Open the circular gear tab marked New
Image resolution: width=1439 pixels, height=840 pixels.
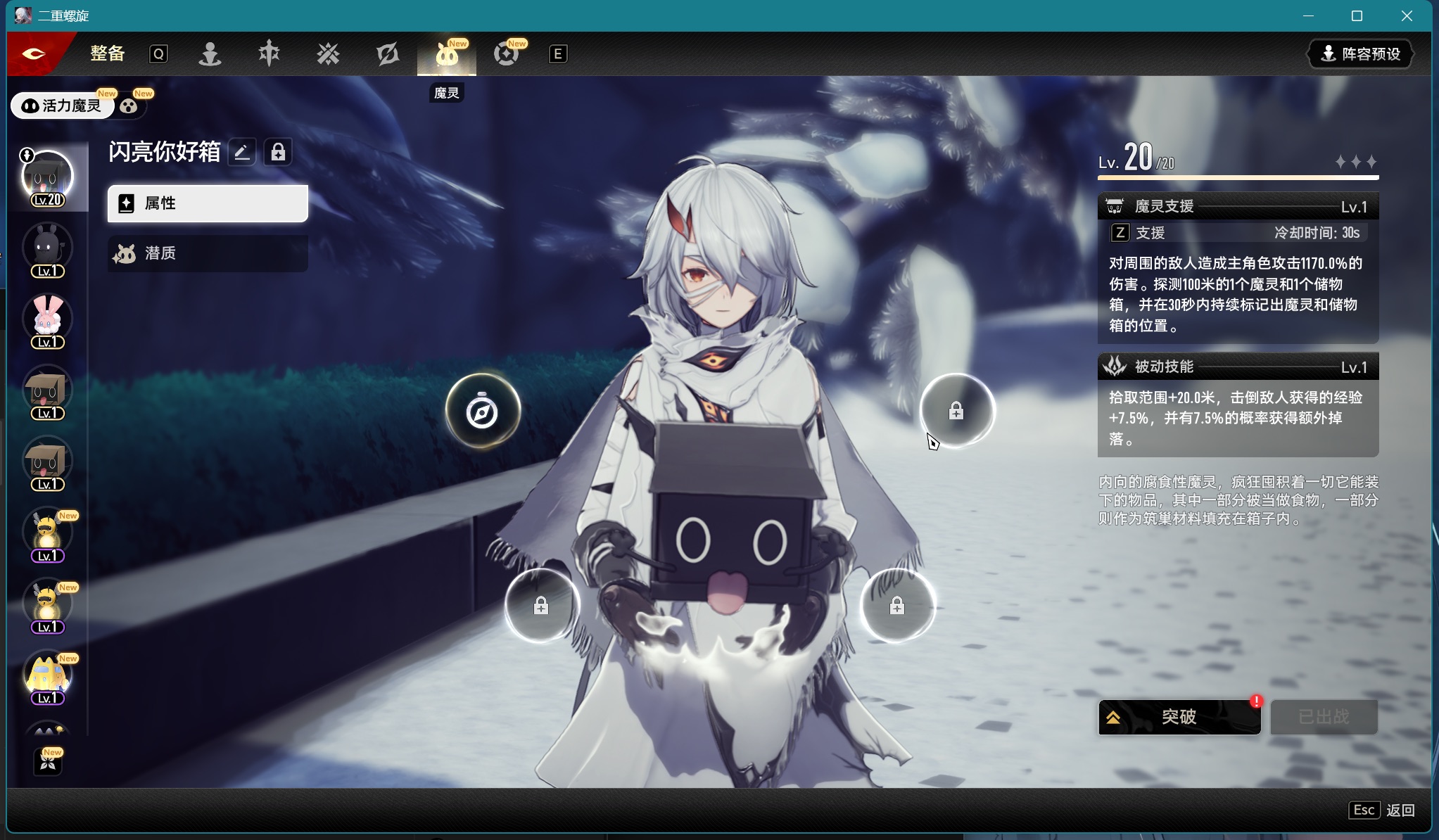pyautogui.click(x=506, y=54)
